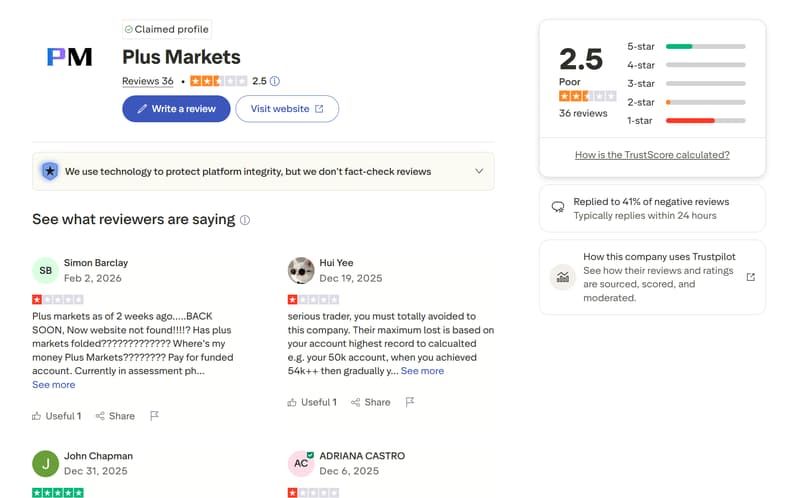Screen dimensions: 800x498
Task: Share Hui Yee's review
Action: pos(370,402)
